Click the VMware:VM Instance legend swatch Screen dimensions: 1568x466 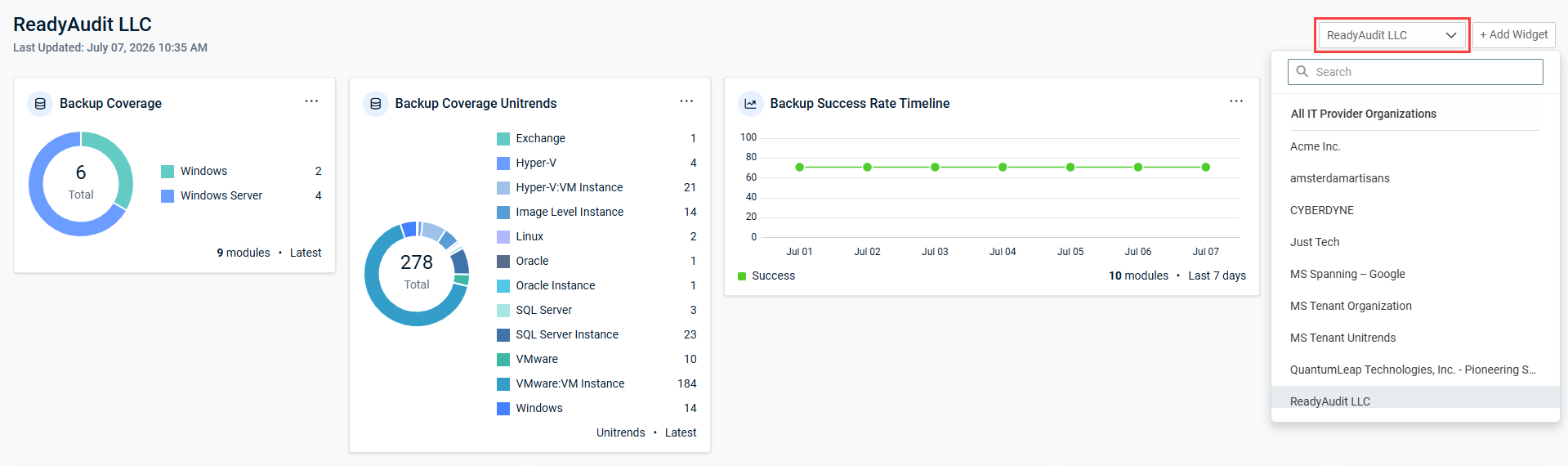pos(503,384)
